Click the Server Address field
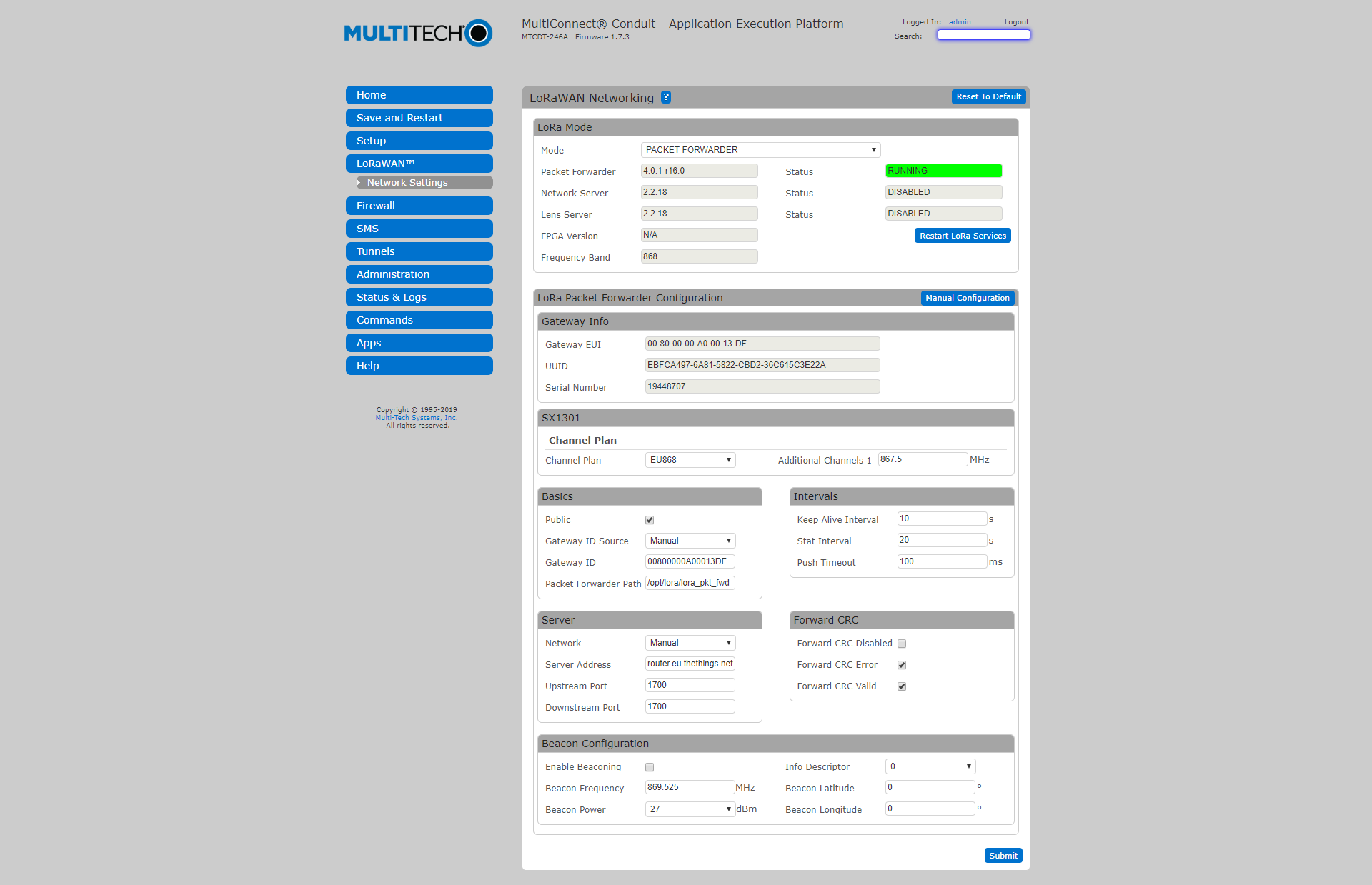Screen dimensions: 1372x885 click(690, 664)
